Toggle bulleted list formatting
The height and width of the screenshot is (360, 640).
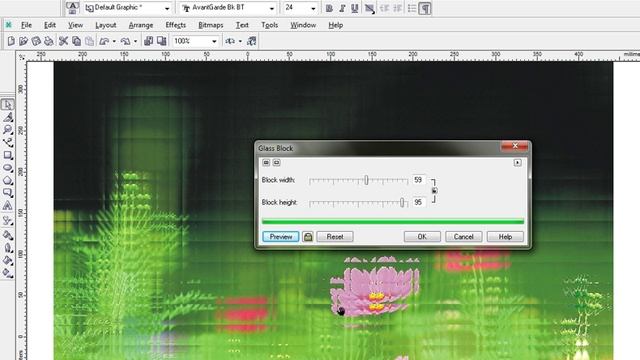[x=412, y=8]
